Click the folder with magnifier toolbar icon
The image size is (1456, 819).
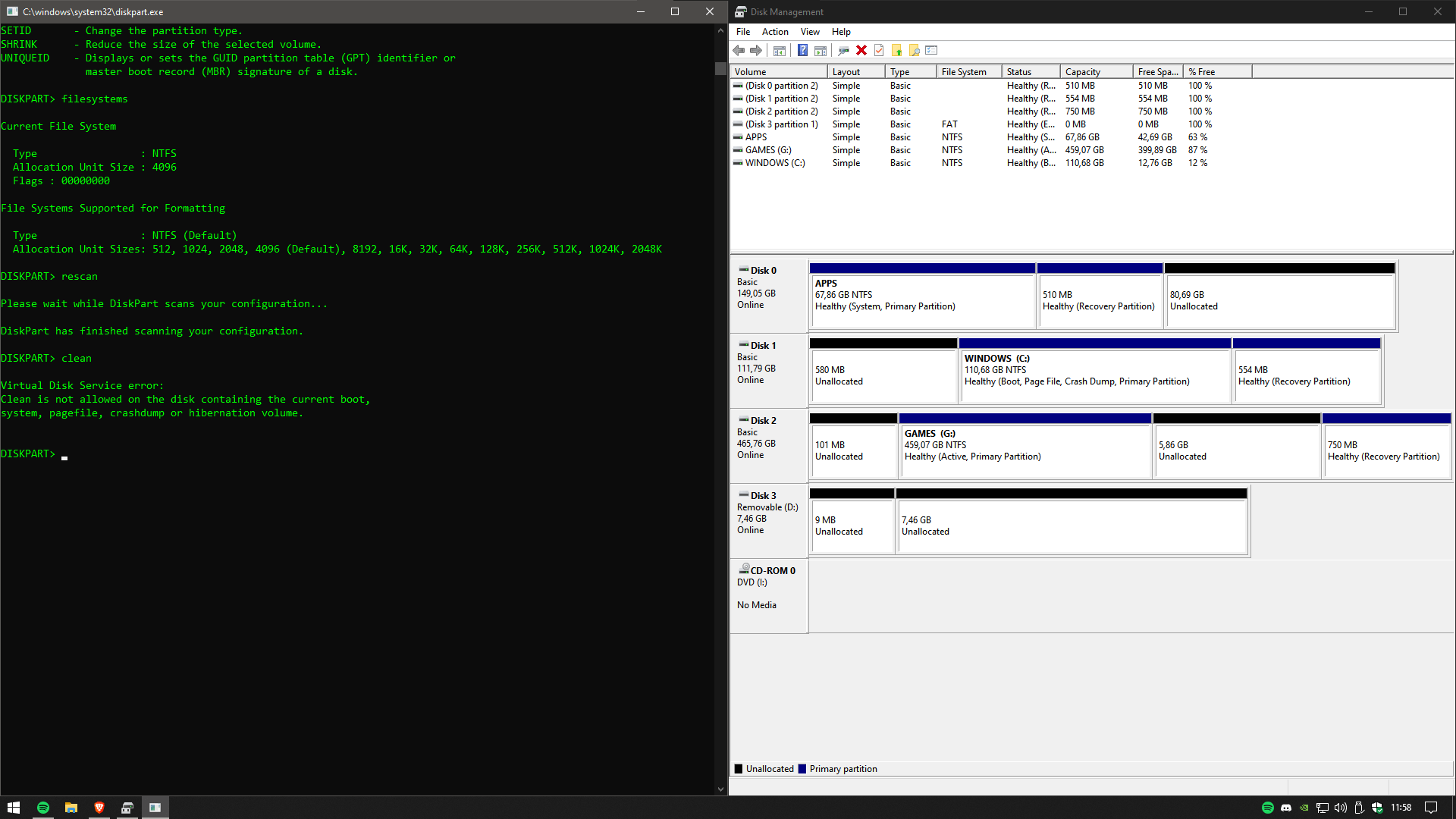click(915, 51)
